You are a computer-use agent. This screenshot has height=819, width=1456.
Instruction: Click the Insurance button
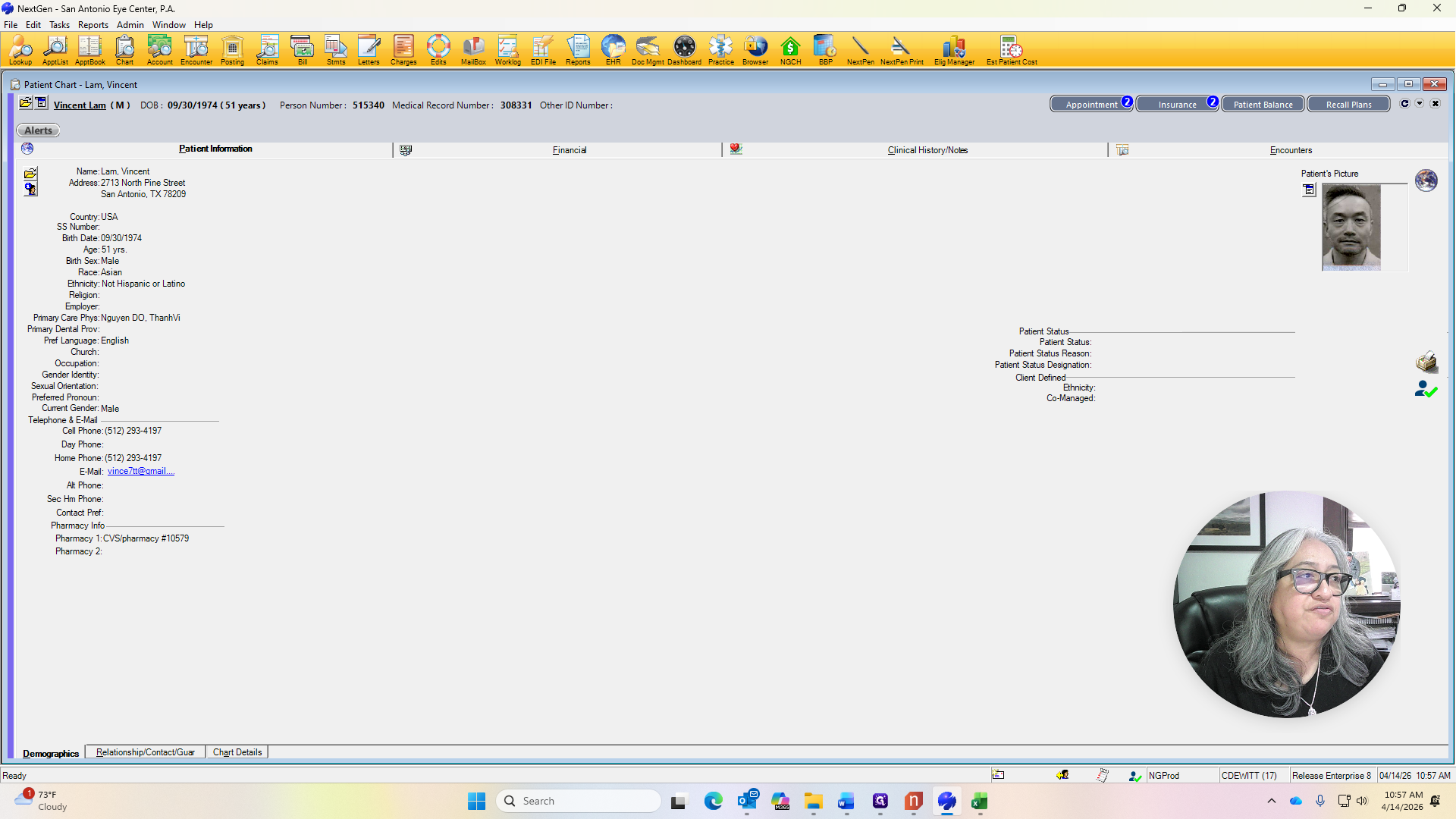pyautogui.click(x=1177, y=105)
